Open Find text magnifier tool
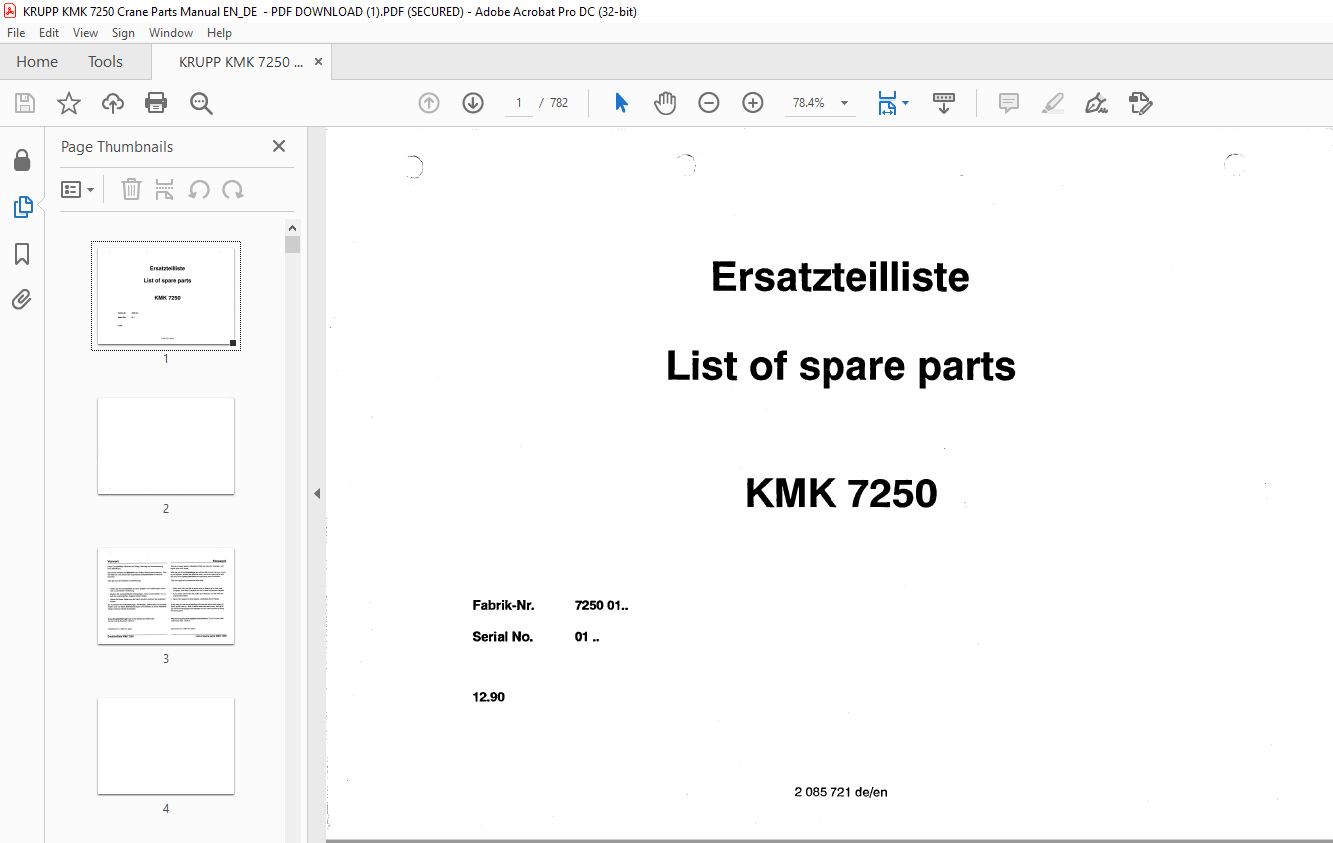This screenshot has height=843, width=1333. 201,103
